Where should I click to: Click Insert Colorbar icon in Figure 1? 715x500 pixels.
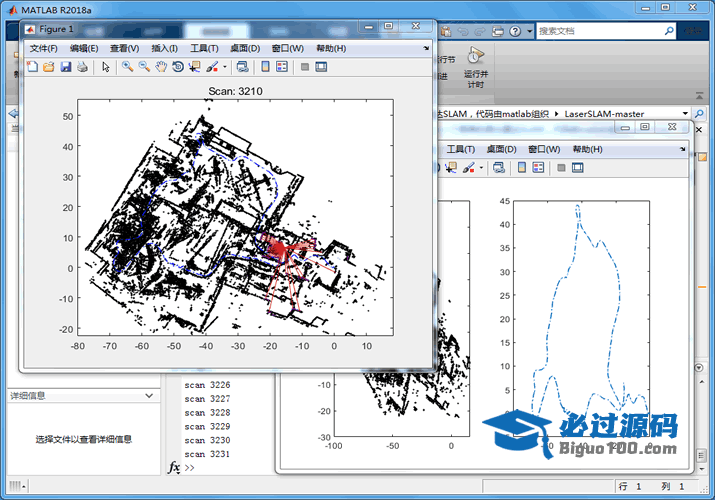265,67
